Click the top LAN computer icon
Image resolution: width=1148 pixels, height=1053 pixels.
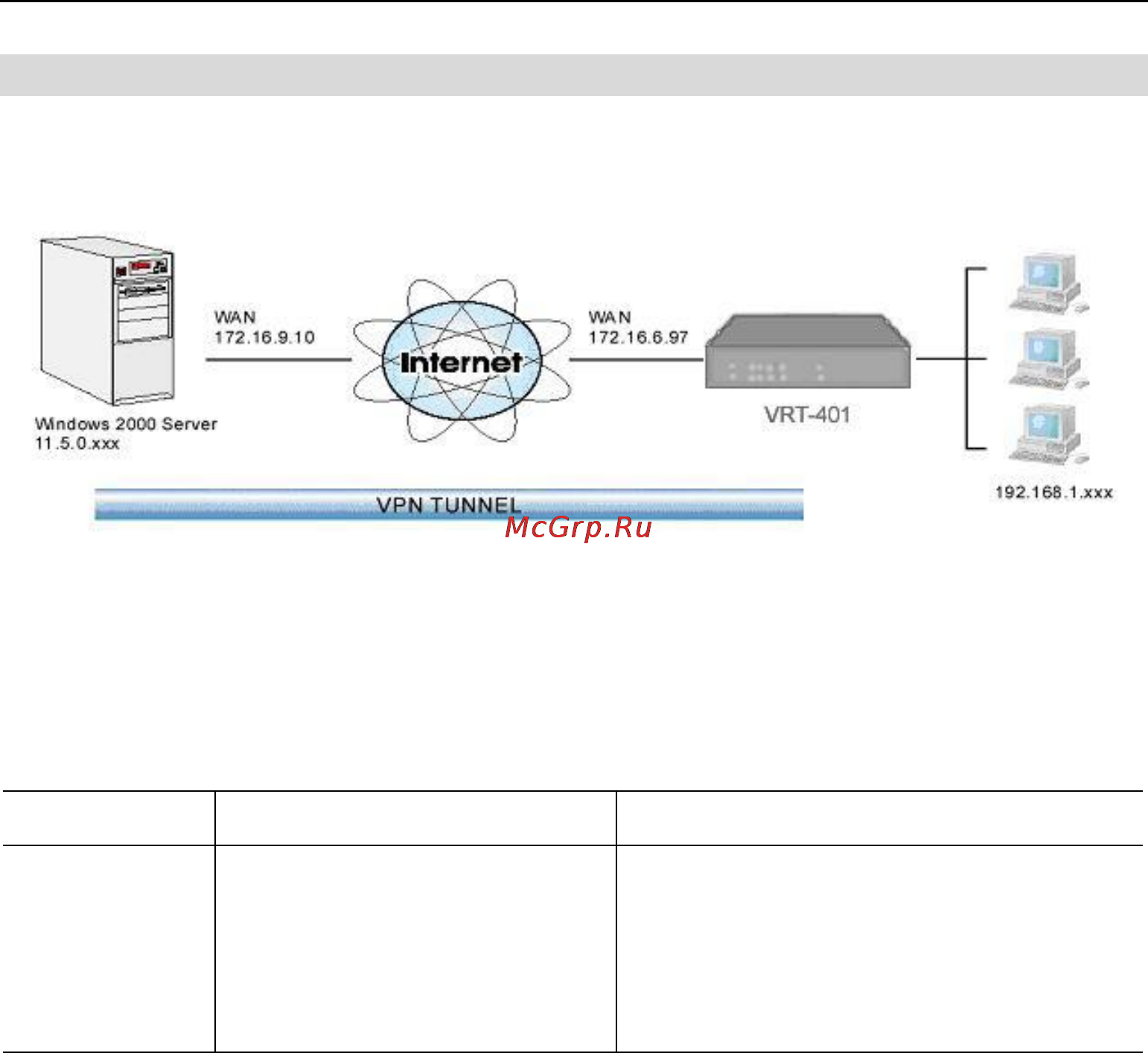[x=1047, y=283]
